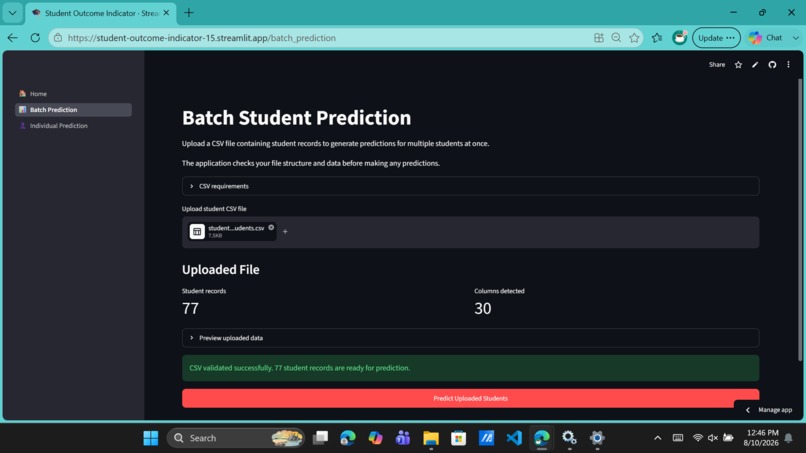Click the muted volume icon
This screenshot has width=806, height=453.
(x=712, y=438)
